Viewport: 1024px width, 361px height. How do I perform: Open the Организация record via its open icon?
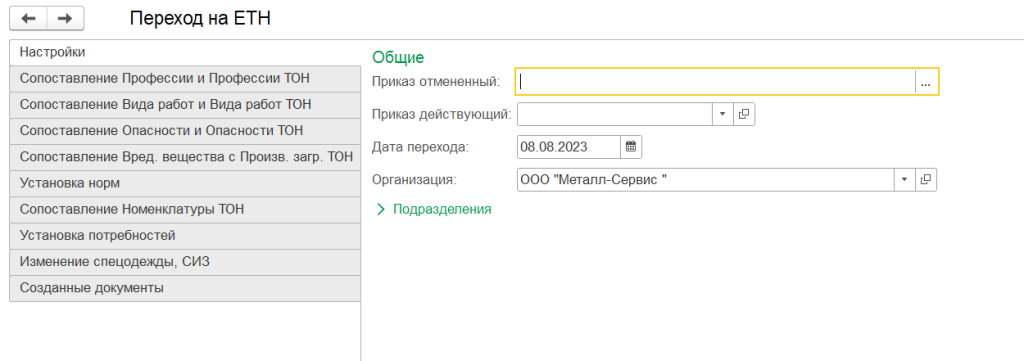(x=925, y=180)
